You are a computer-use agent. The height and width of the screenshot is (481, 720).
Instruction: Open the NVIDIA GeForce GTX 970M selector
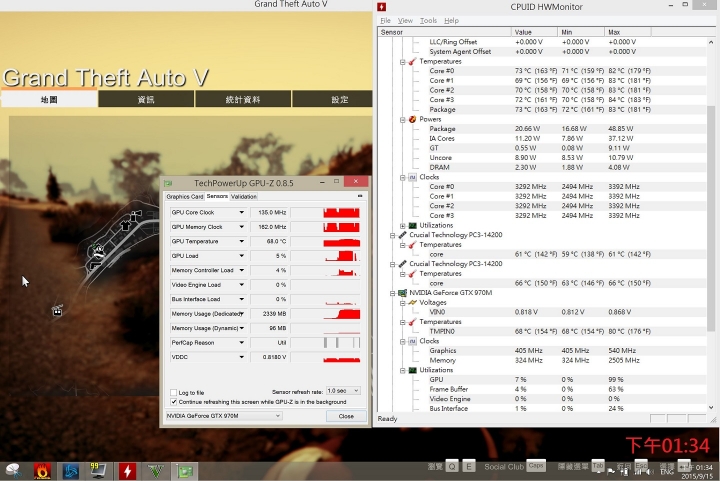click(223, 416)
